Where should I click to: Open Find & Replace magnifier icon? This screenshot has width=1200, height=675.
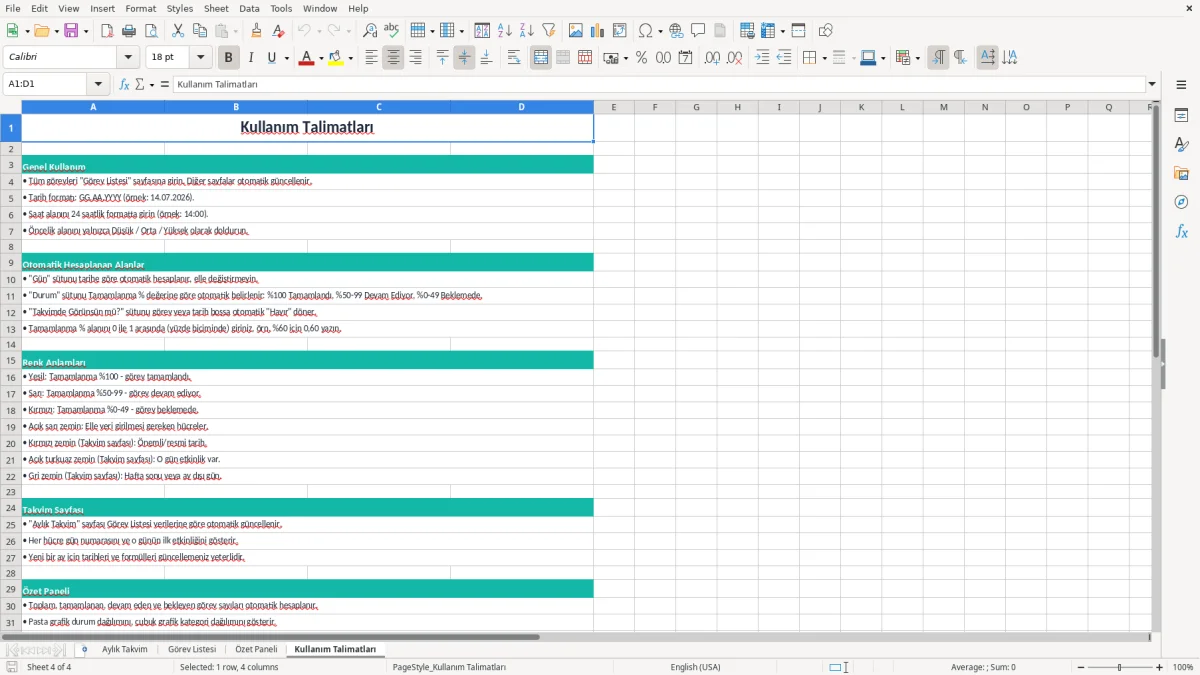370,31
